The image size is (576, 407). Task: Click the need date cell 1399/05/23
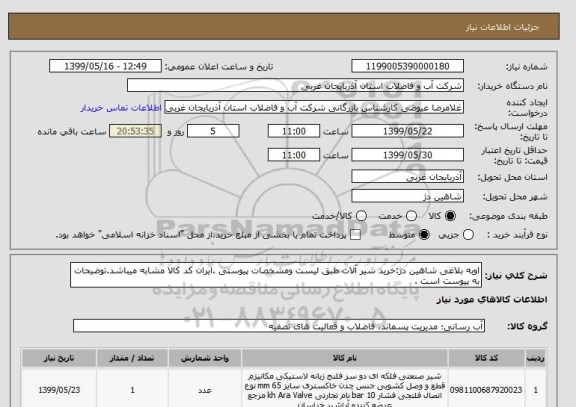tap(59, 390)
